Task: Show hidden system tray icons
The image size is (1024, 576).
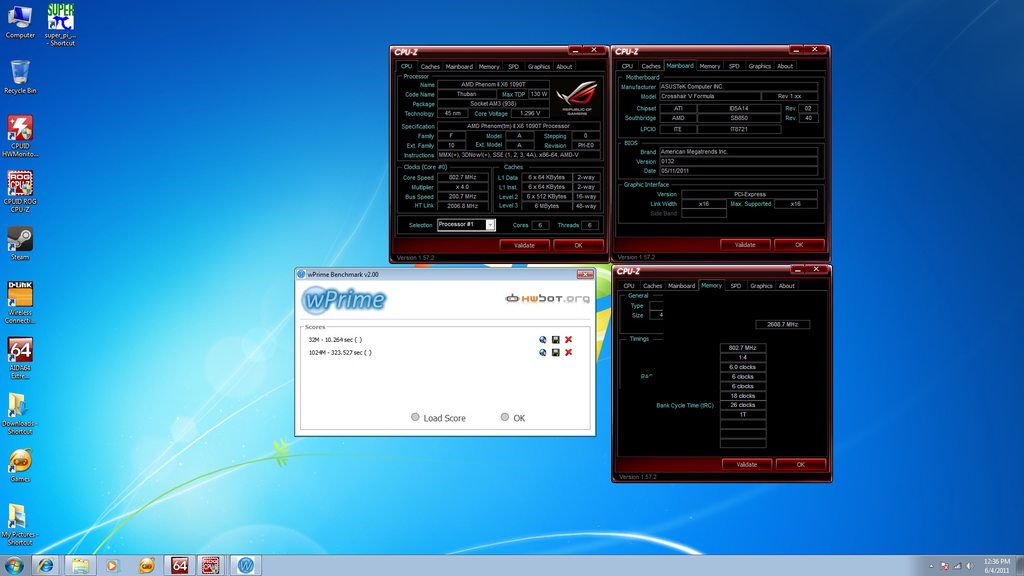Action: (931, 566)
